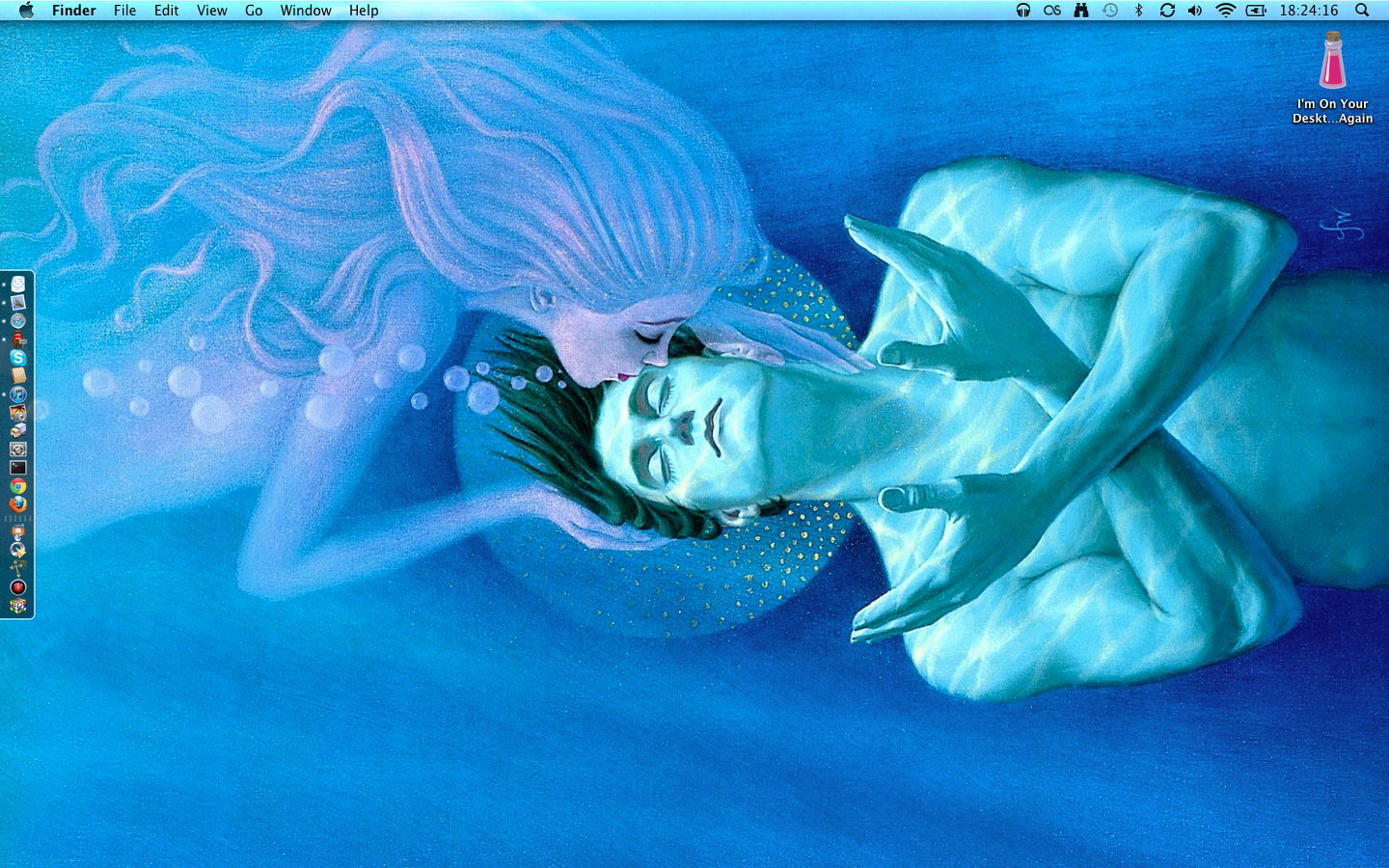Open iTunes in the dock
The height and width of the screenshot is (868, 1389).
(18, 394)
